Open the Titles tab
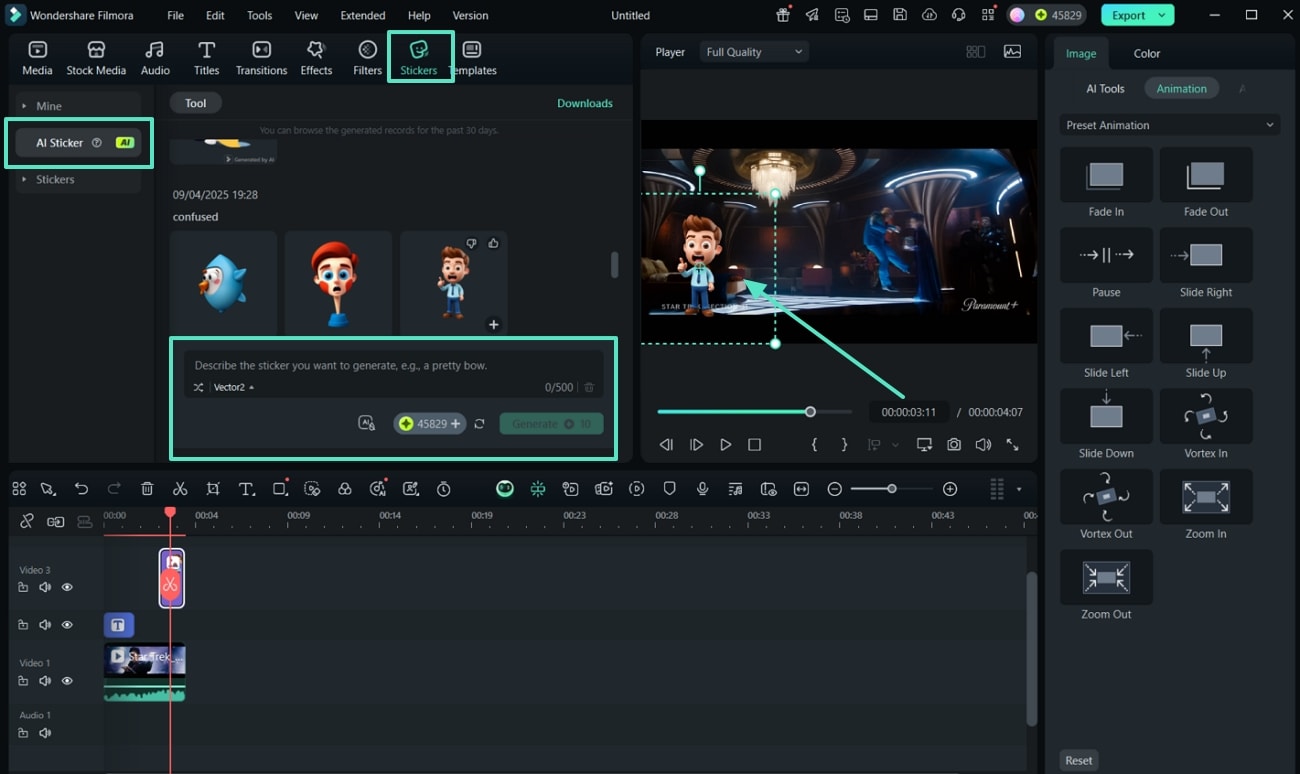The width and height of the screenshot is (1300, 774). (x=207, y=58)
